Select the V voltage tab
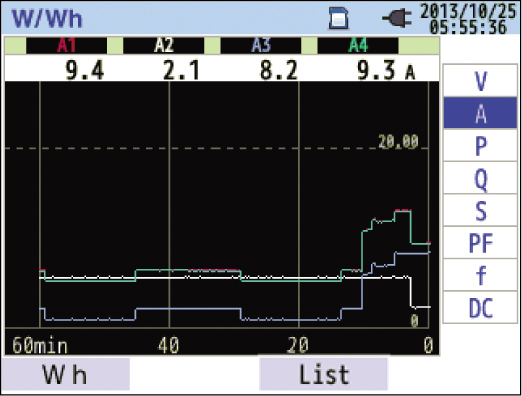The height and width of the screenshot is (396, 522). click(480, 80)
